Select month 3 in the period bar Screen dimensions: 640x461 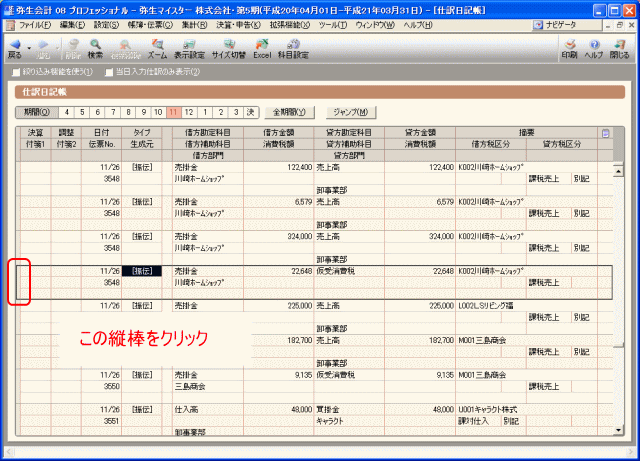tap(236, 112)
